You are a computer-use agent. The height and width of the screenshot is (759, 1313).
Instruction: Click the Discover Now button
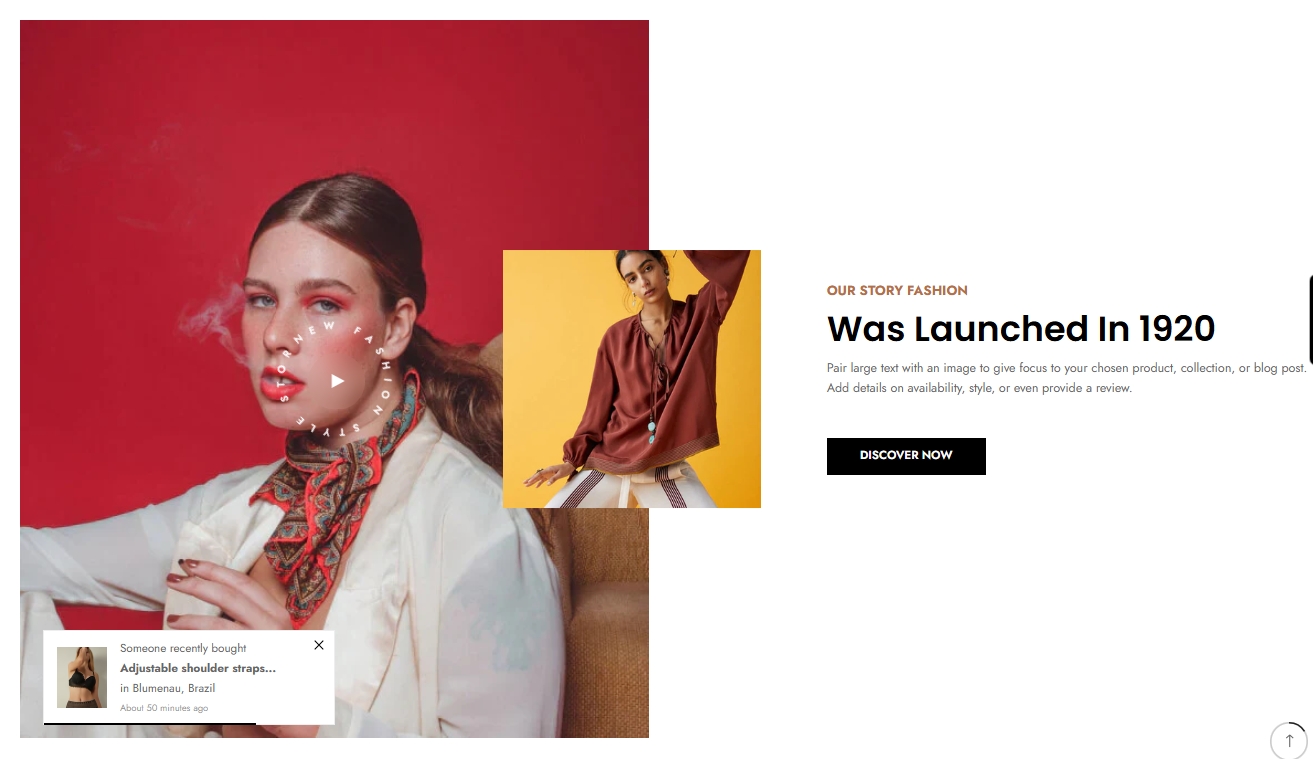[906, 456]
